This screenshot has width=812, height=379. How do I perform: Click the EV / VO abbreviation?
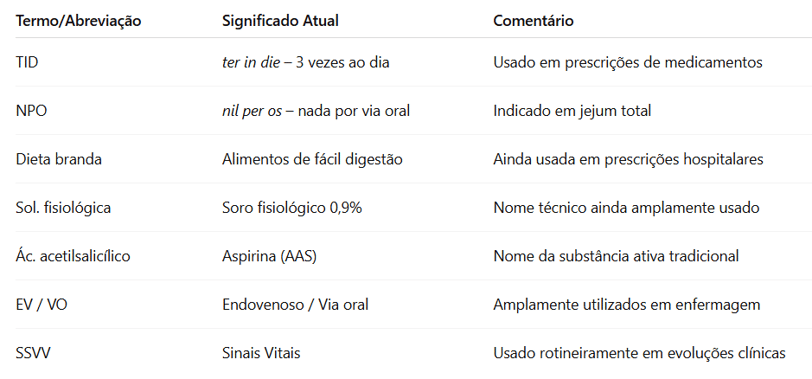[x=41, y=304]
